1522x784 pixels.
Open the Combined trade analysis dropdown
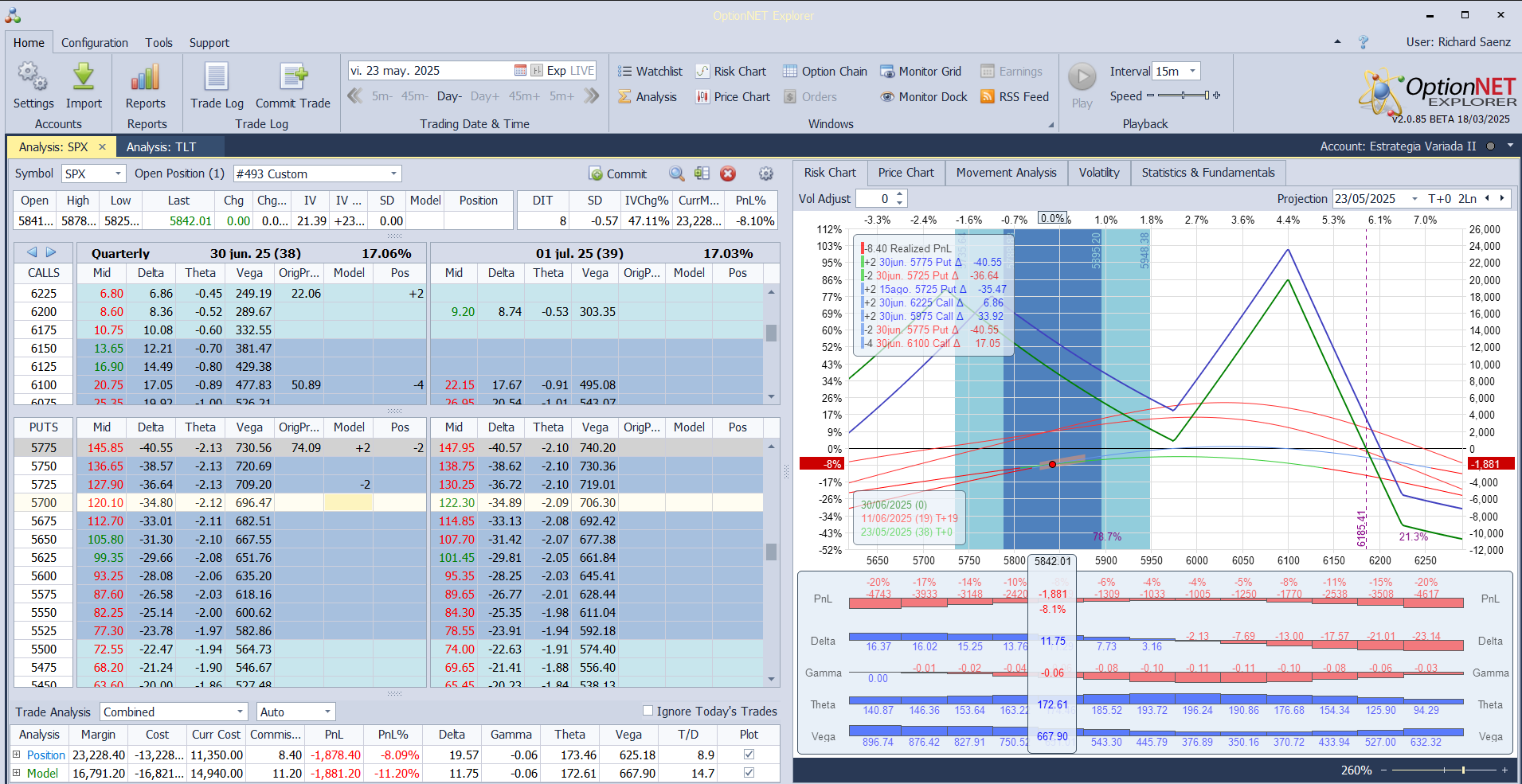[x=241, y=712]
